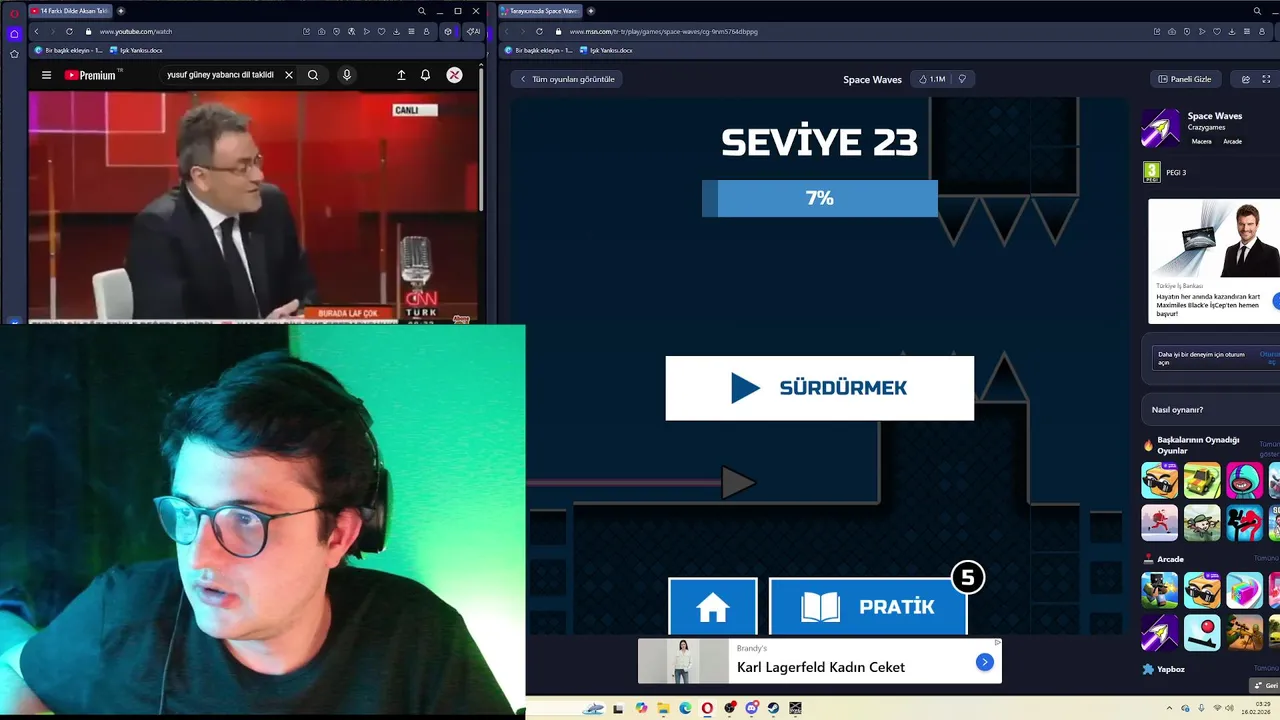
Task: Click the 'Space Waves' heading in side panel
Action: click(1215, 116)
